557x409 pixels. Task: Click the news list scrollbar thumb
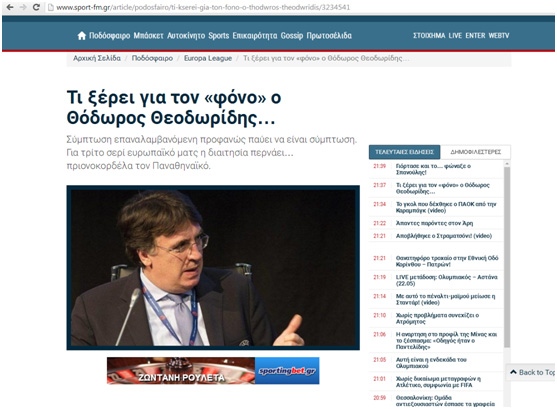pos(507,256)
